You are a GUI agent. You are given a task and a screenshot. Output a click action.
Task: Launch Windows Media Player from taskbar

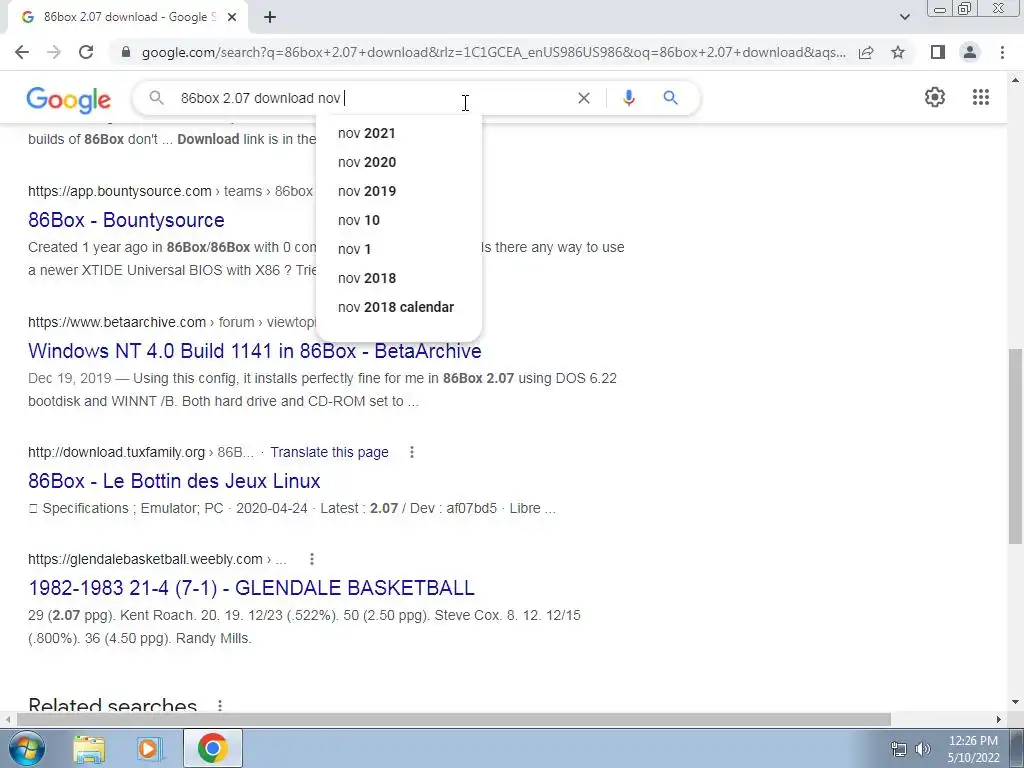pyautogui.click(x=149, y=749)
